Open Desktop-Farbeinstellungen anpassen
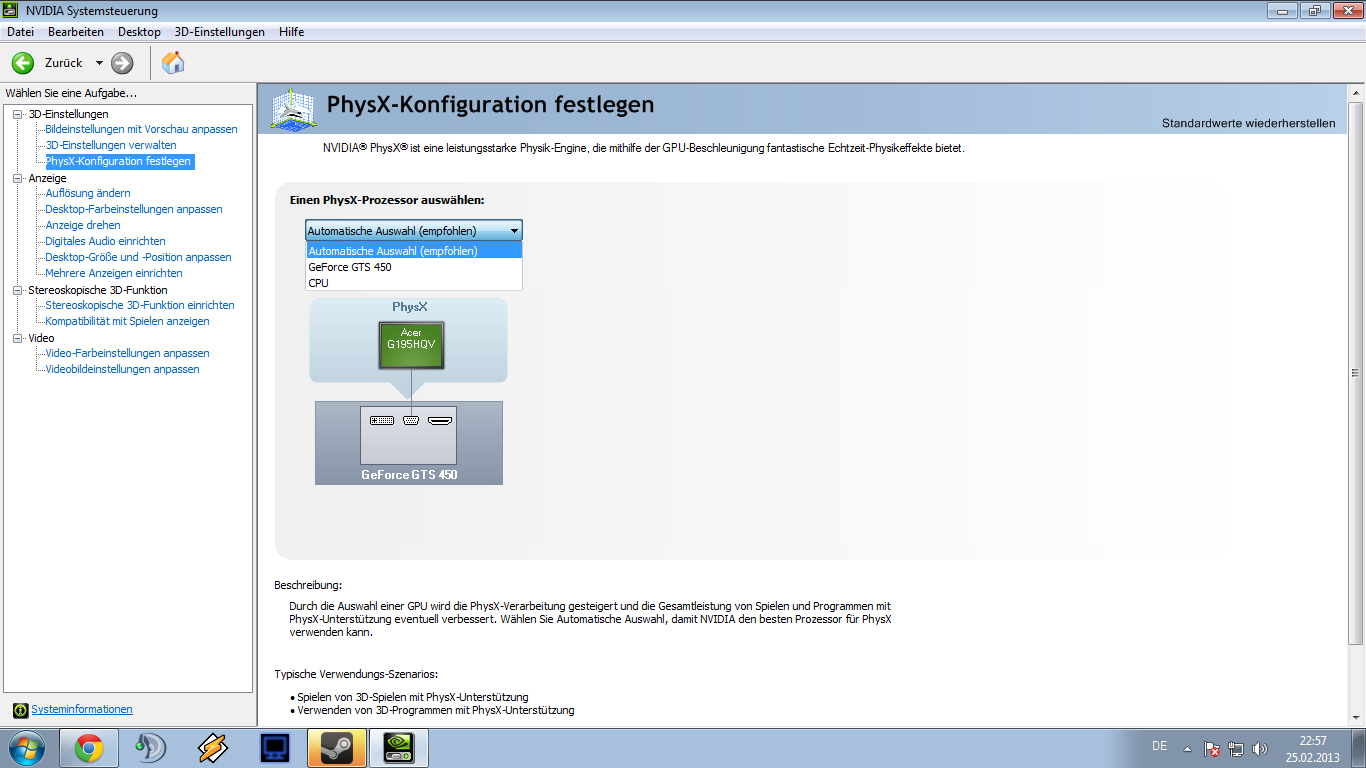The width and height of the screenshot is (1366, 768). click(x=134, y=209)
